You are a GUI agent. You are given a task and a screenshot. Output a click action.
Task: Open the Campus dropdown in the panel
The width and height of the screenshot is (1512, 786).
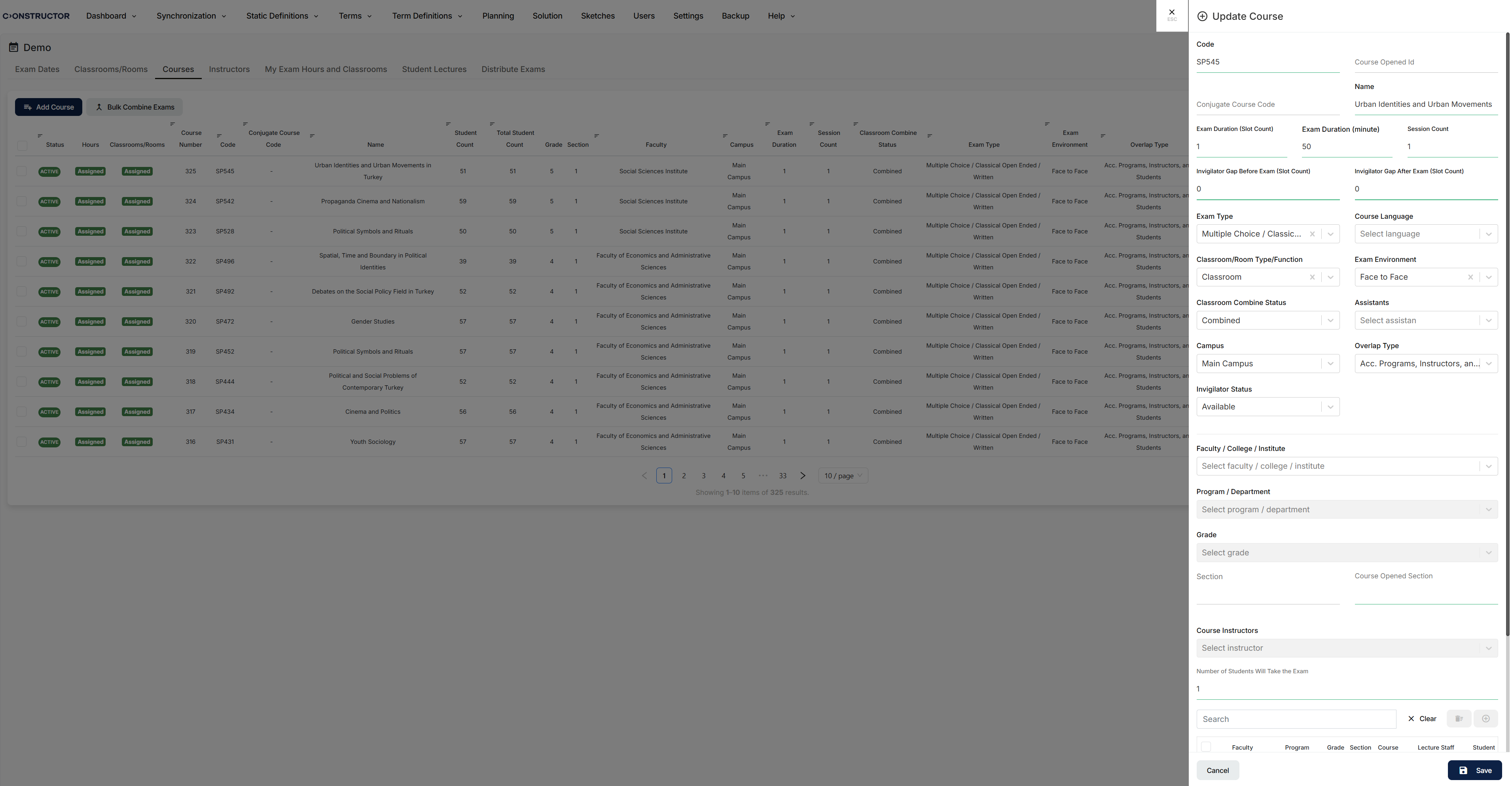point(1268,364)
